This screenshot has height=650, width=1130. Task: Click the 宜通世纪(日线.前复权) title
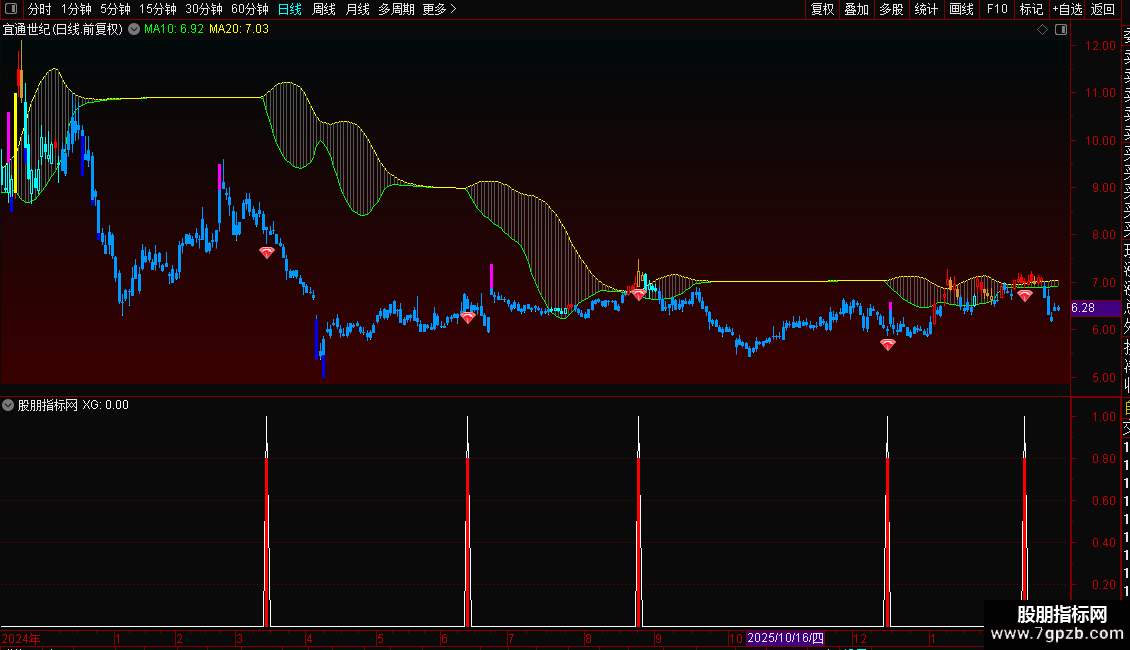[x=63, y=30]
